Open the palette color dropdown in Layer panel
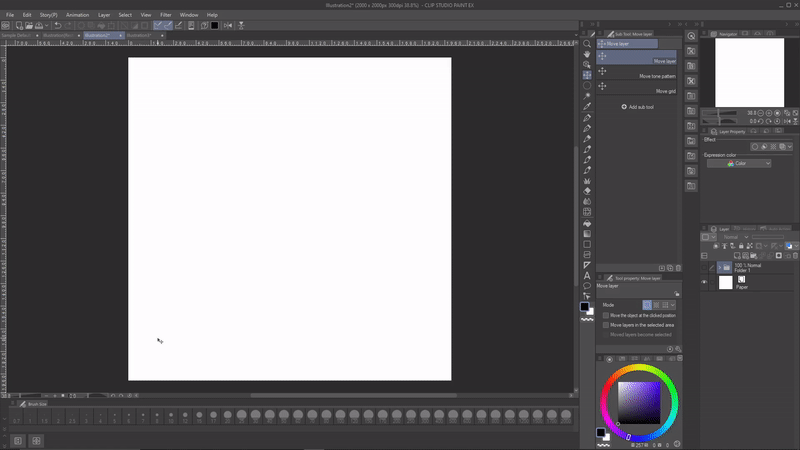 click(x=709, y=237)
